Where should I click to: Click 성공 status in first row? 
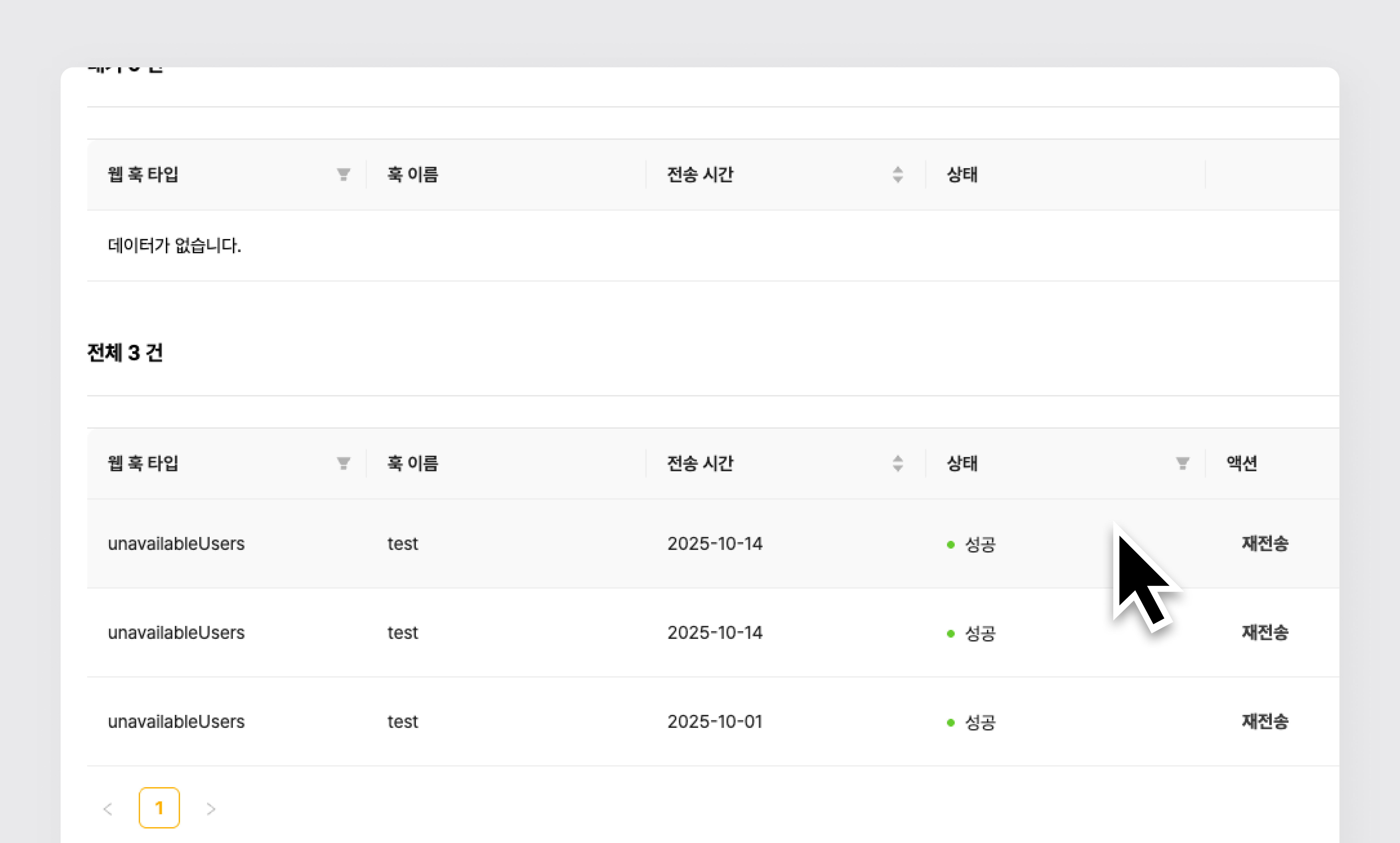click(979, 545)
